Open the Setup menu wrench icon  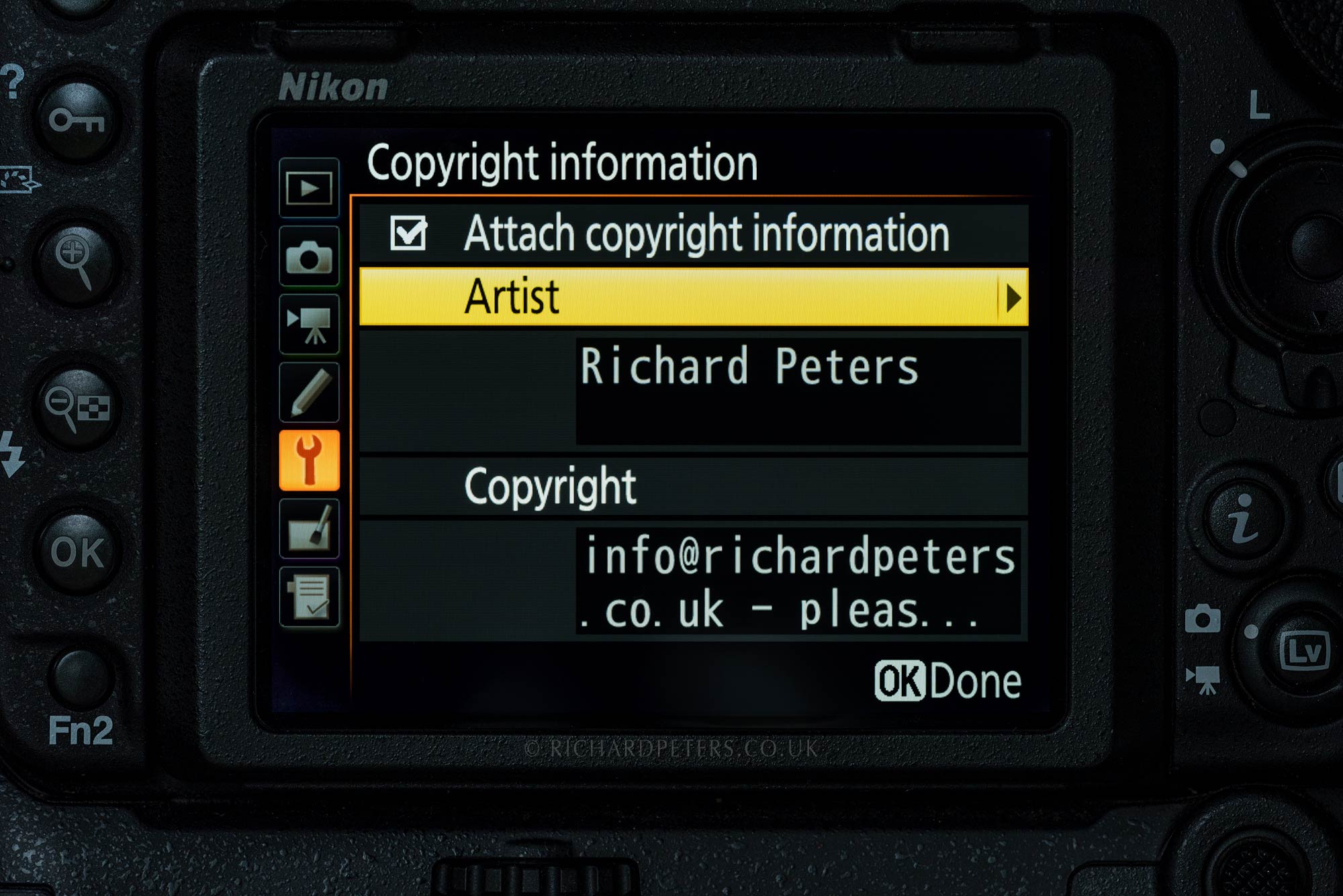point(309,460)
